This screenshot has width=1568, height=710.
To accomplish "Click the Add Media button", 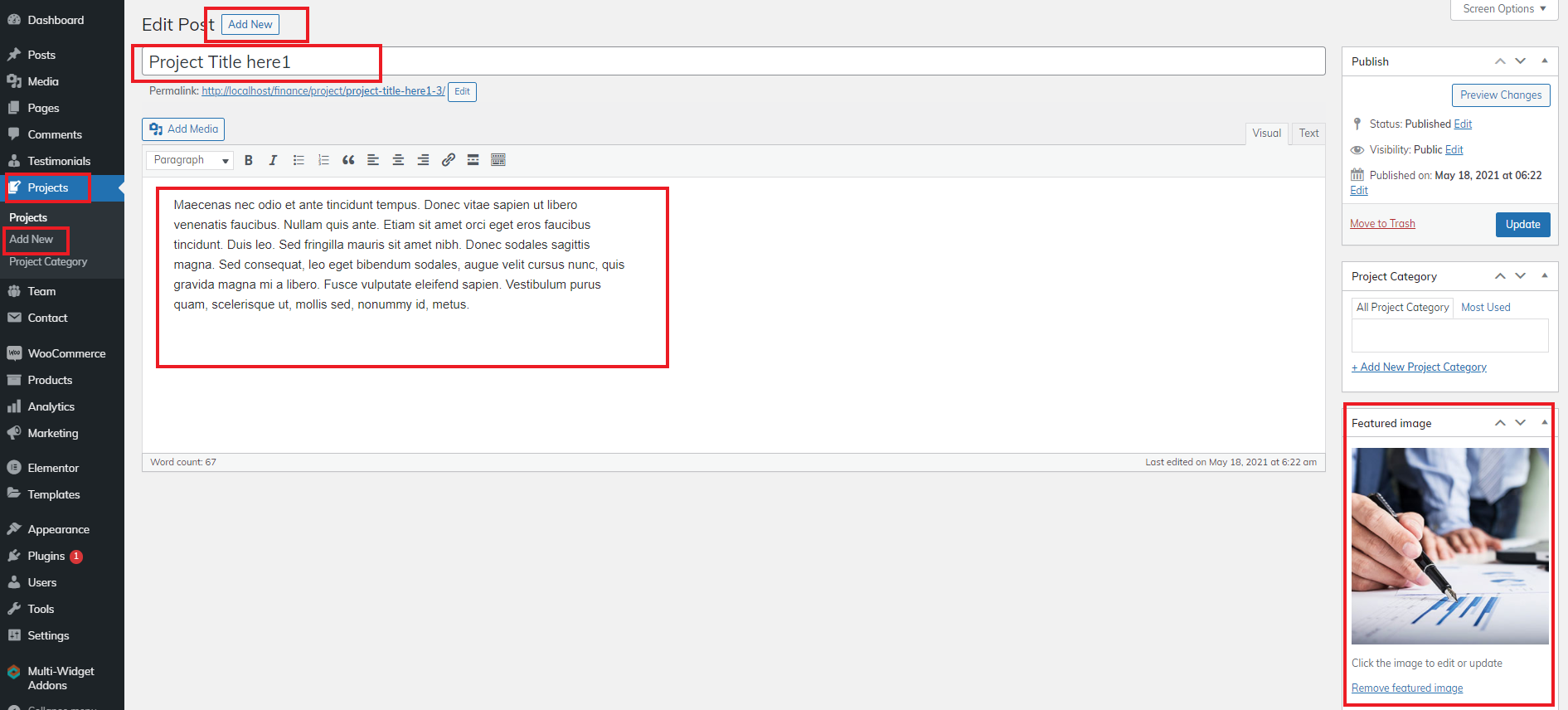I will [x=183, y=129].
